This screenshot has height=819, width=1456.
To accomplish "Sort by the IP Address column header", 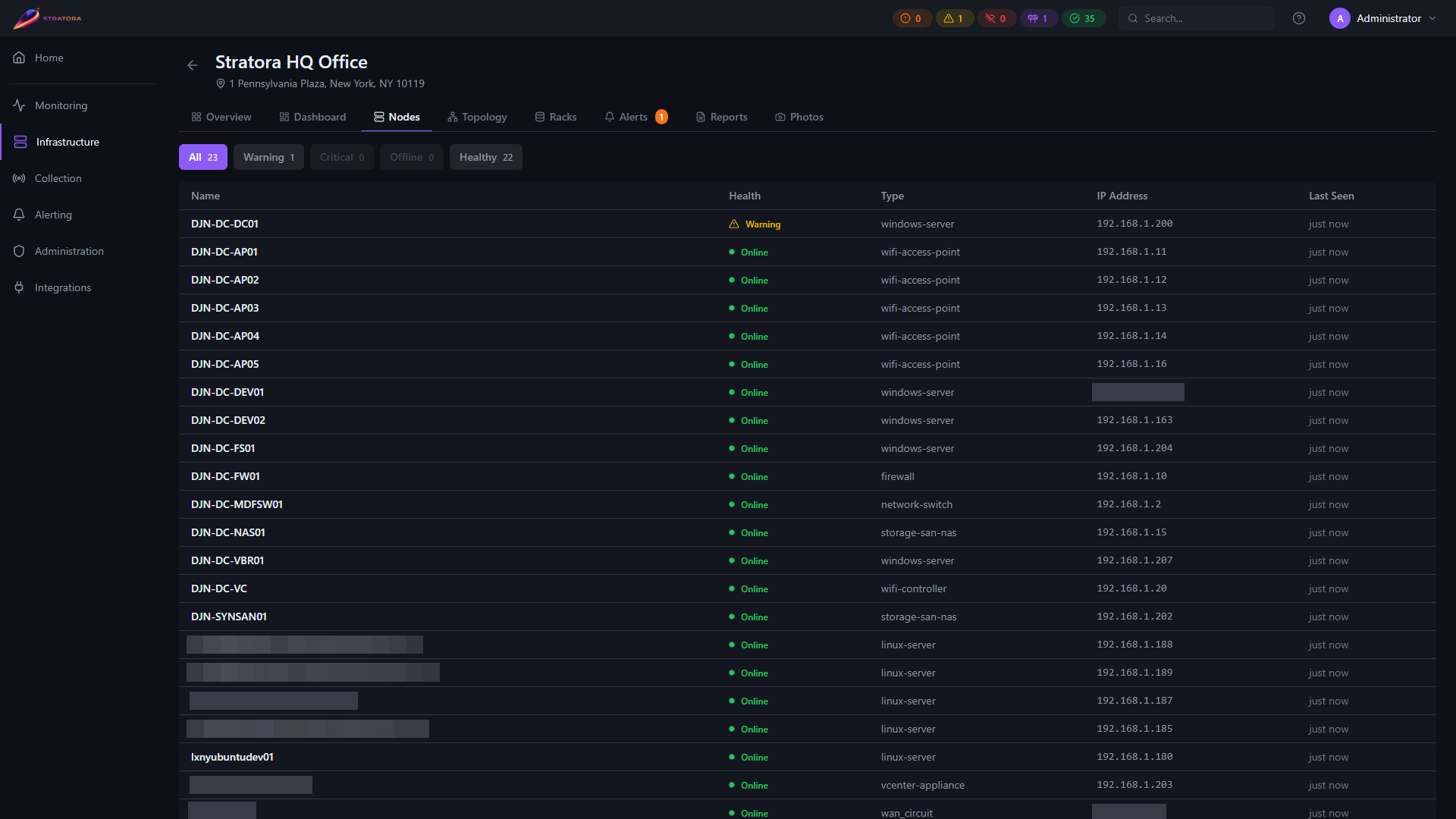I will pos(1122,196).
